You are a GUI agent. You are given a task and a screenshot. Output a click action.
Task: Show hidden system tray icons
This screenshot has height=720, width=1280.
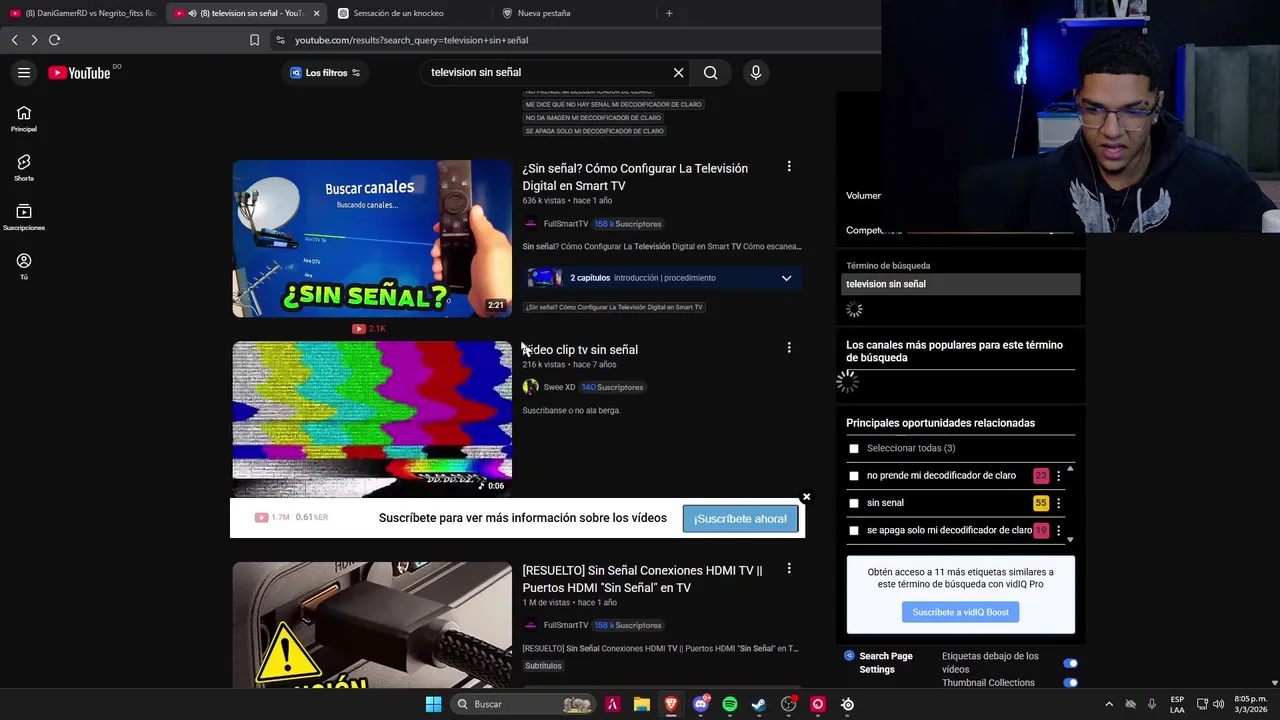[1108, 704]
